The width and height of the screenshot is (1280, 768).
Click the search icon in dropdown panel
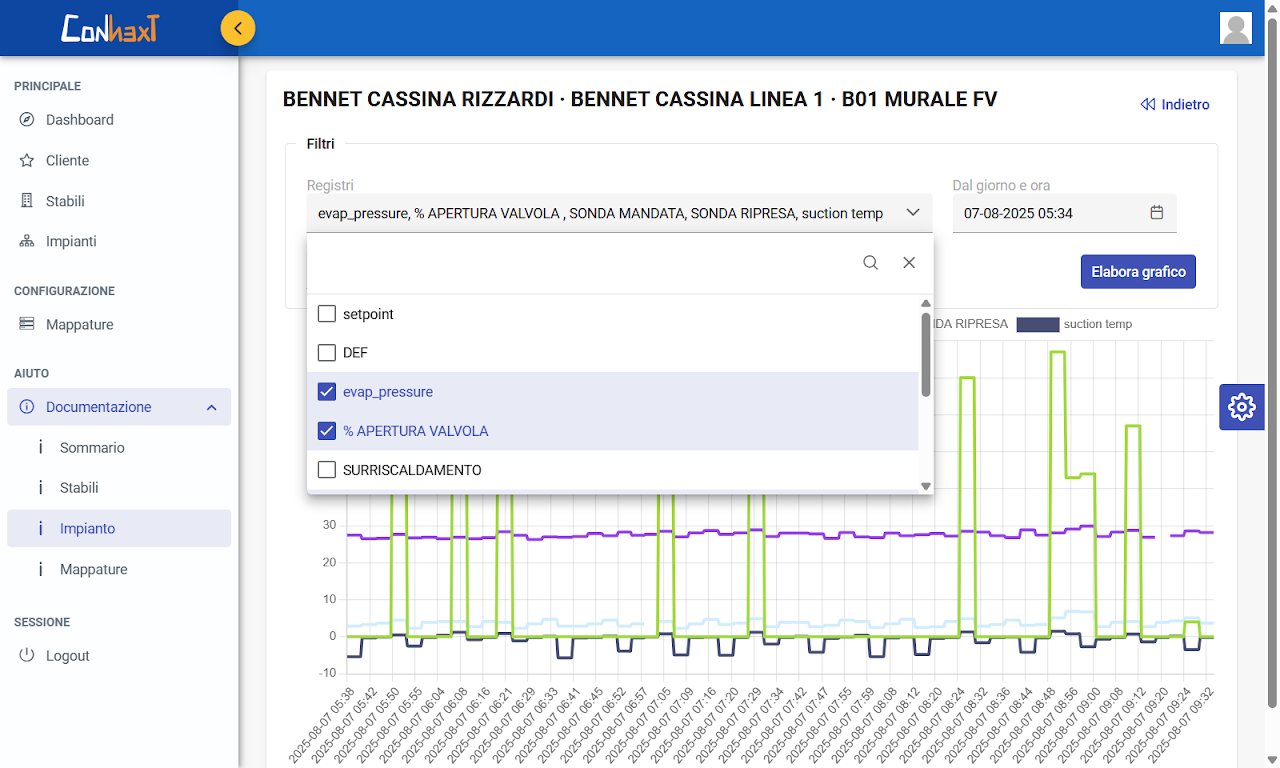[x=871, y=263]
